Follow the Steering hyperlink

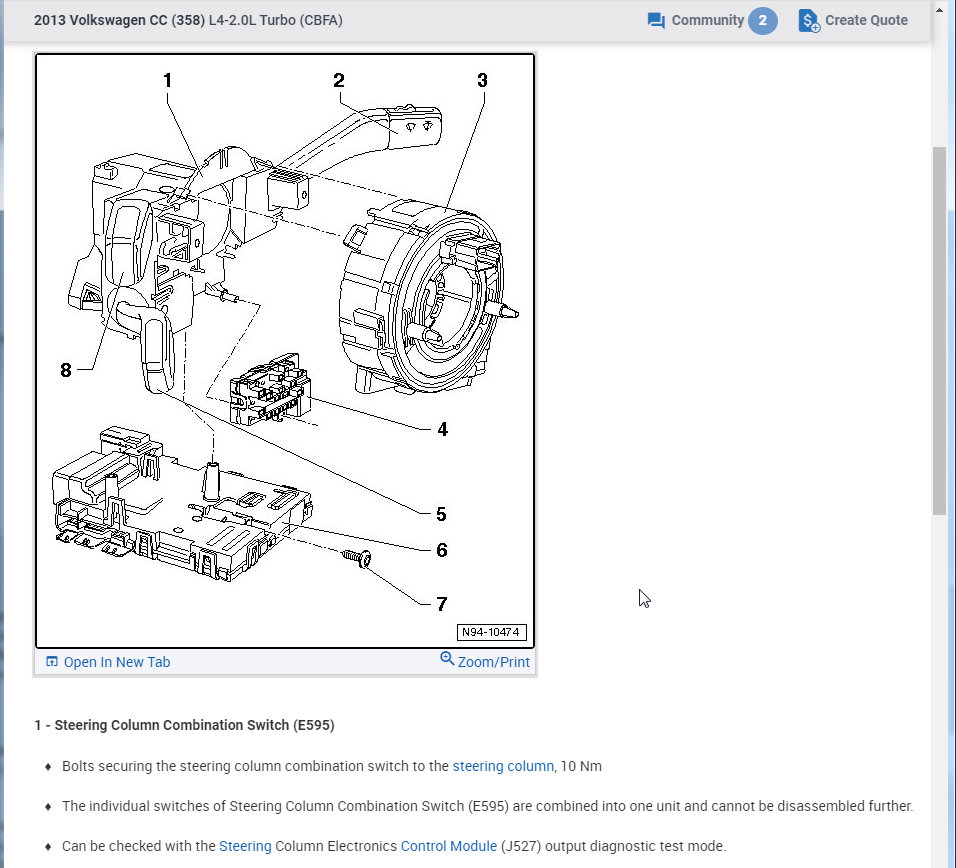coord(245,846)
